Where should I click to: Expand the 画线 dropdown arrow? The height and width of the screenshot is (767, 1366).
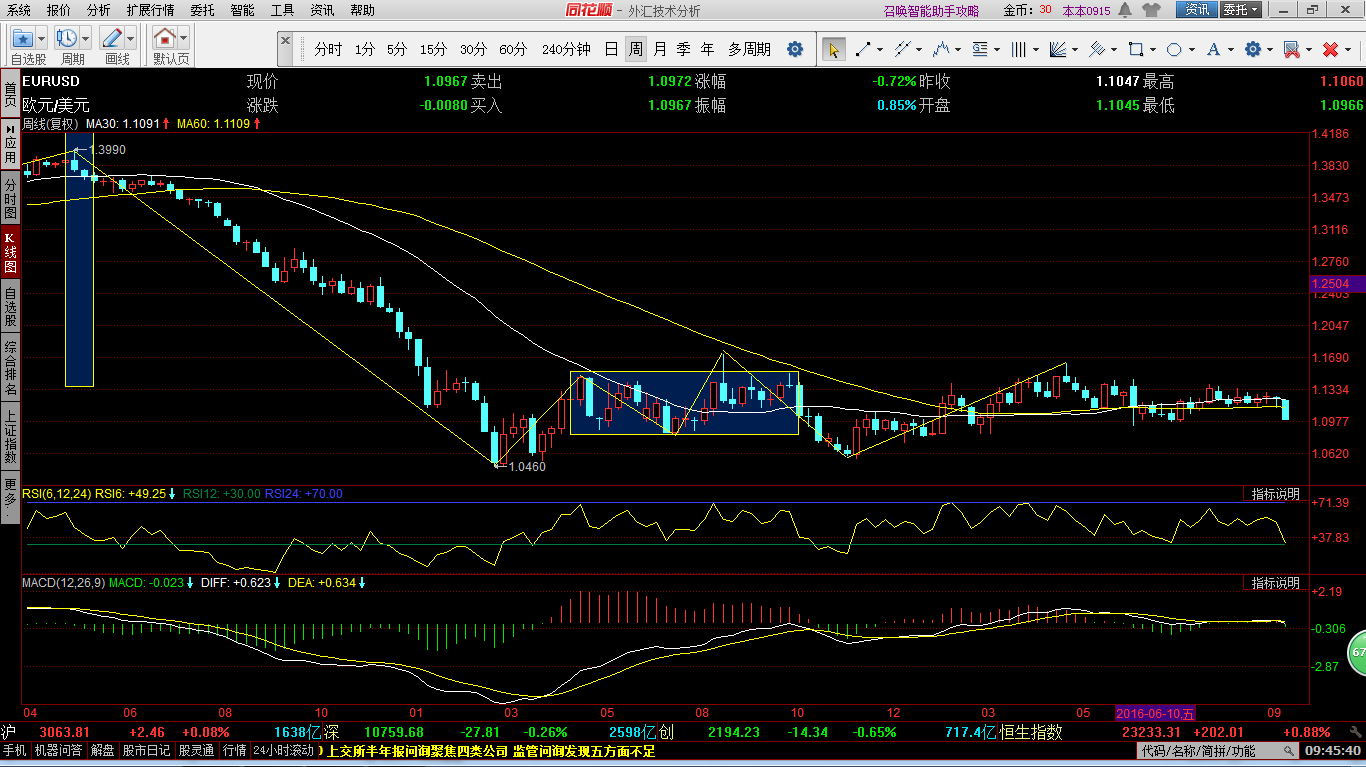pos(131,39)
